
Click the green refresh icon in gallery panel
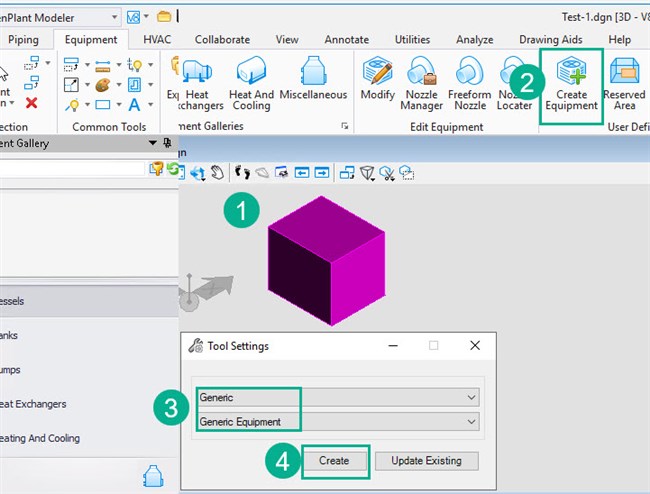(x=173, y=169)
